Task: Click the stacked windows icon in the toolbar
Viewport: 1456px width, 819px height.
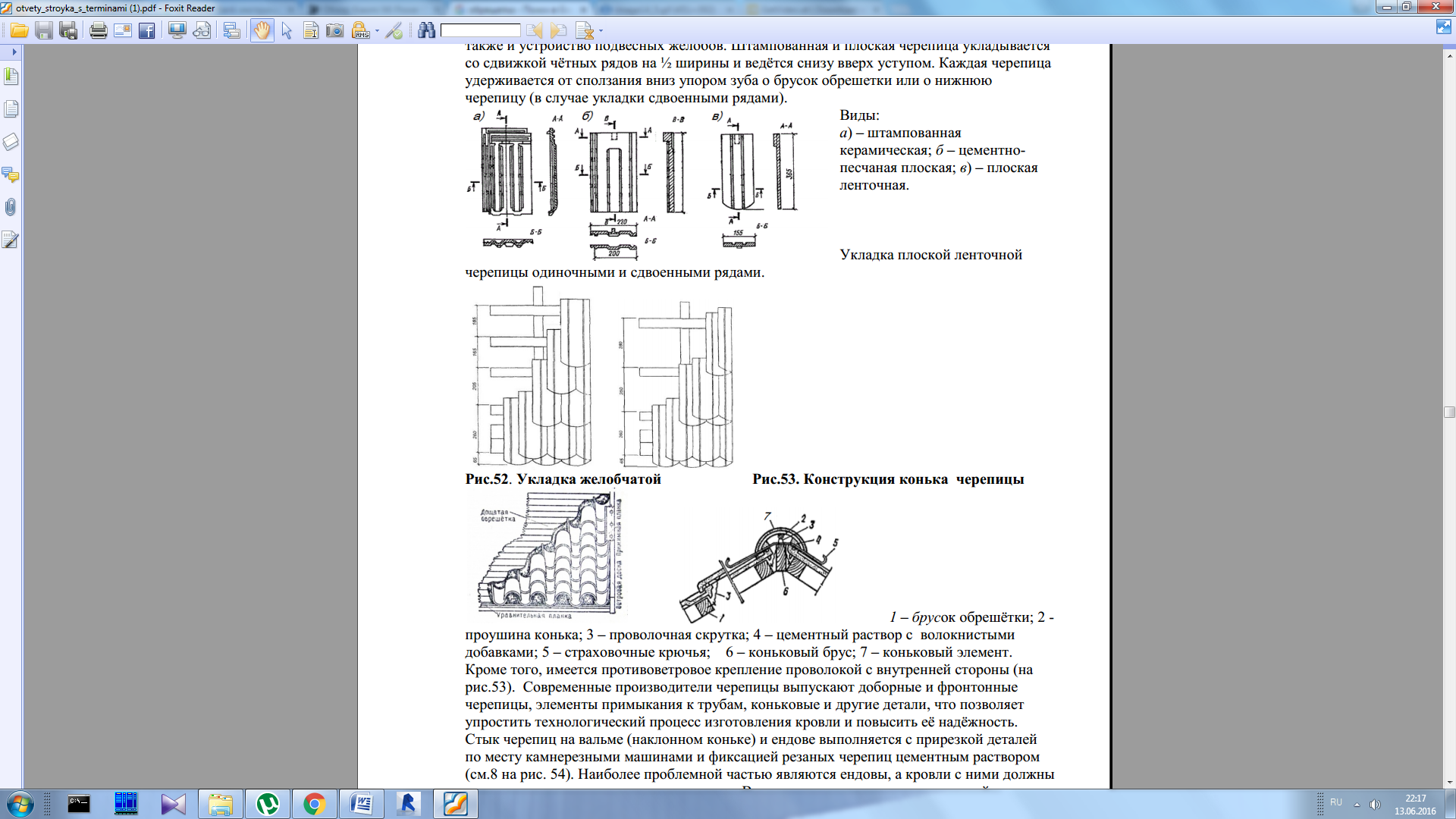Action: (231, 30)
